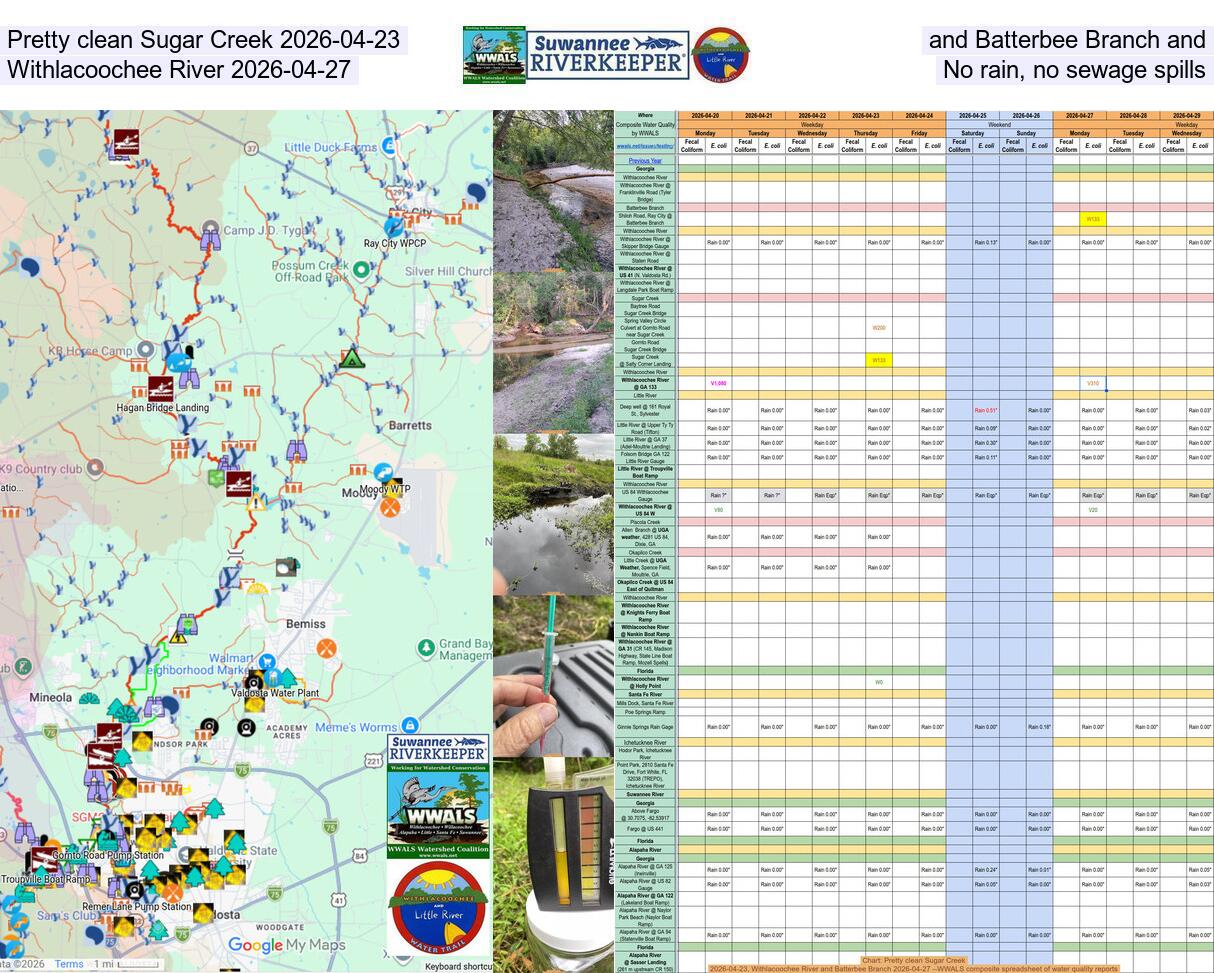The width and height of the screenshot is (1214, 973).
Task: Open the Terms link
Action: 70,964
